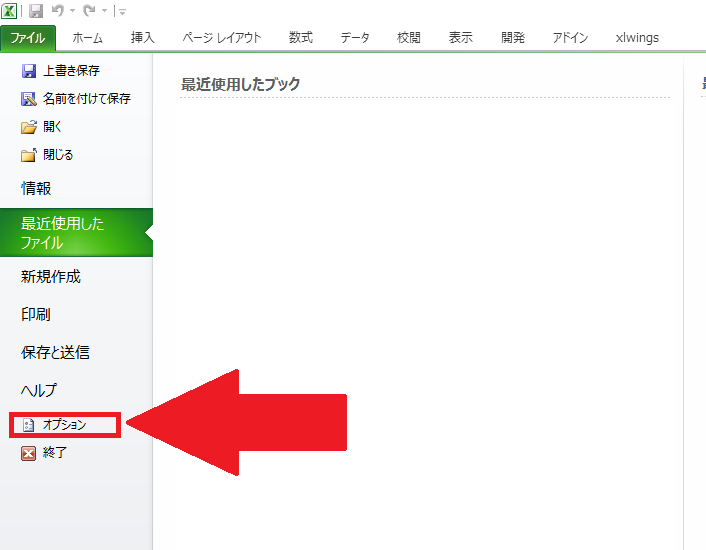Click the undo arrow icon
Screen dimensions: 706x550
pos(57,10)
